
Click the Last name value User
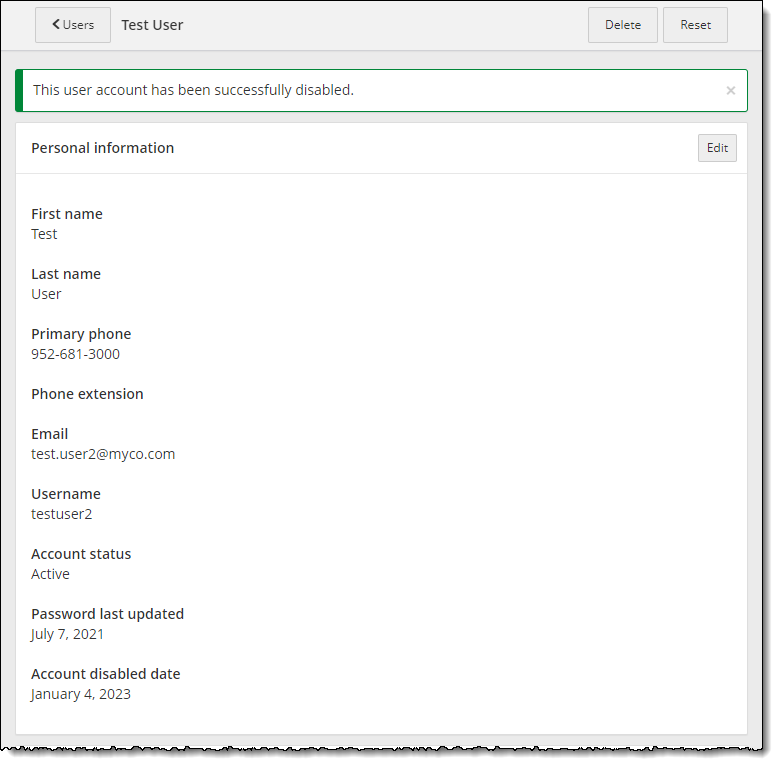[x=46, y=294]
